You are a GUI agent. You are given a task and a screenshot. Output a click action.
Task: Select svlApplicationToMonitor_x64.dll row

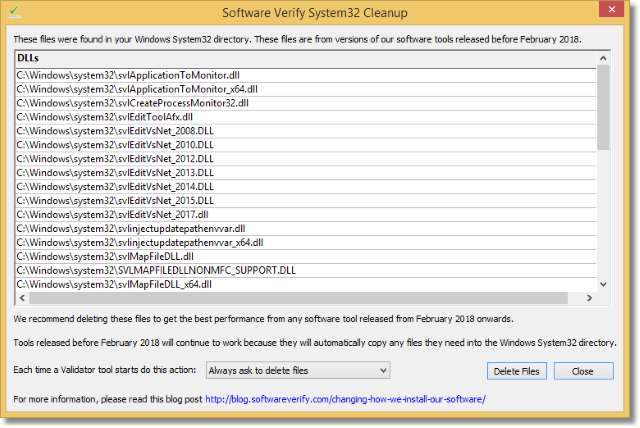click(306, 89)
